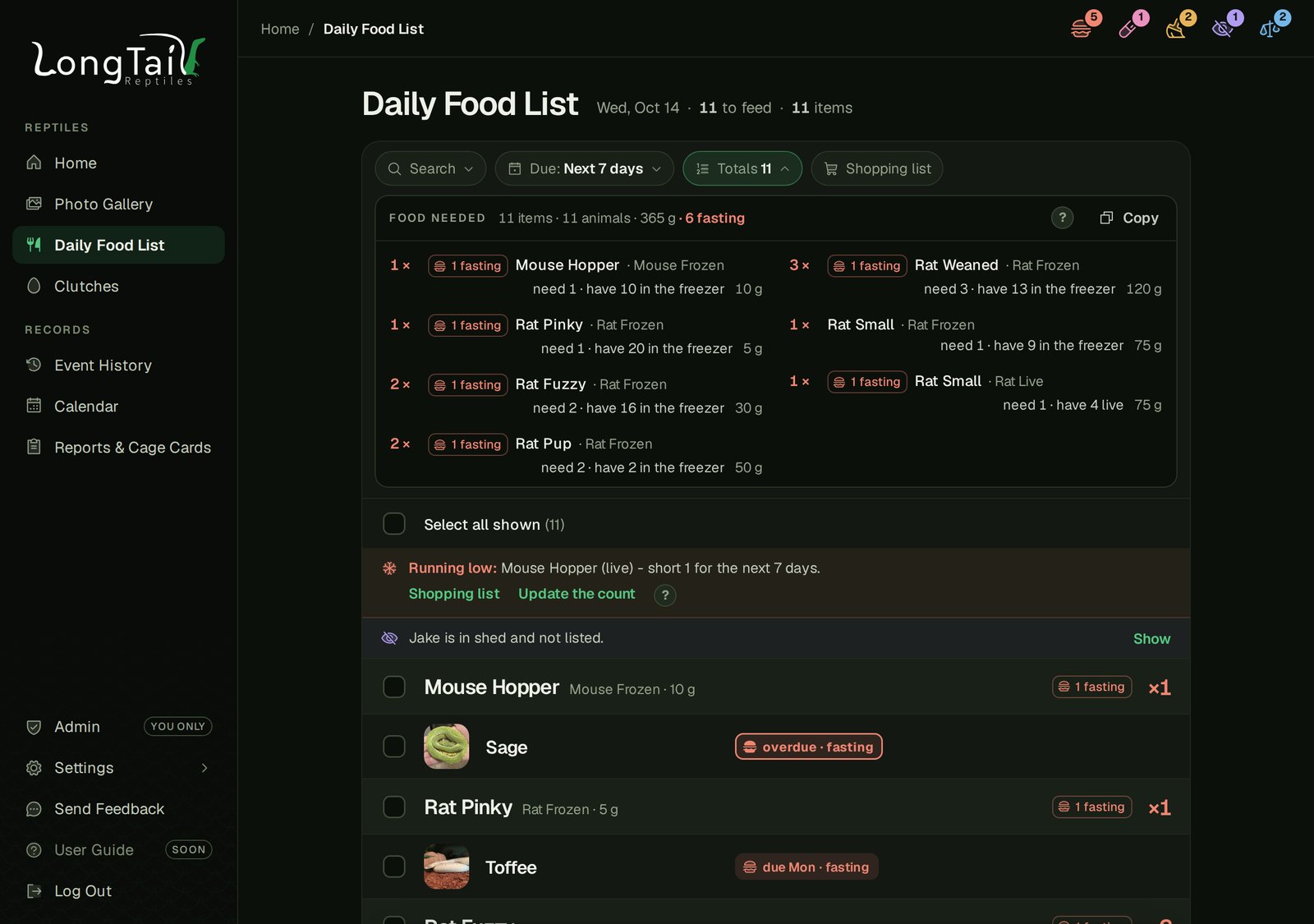Check the Mouse Hopper group checkbox
1314x924 pixels.
click(394, 687)
